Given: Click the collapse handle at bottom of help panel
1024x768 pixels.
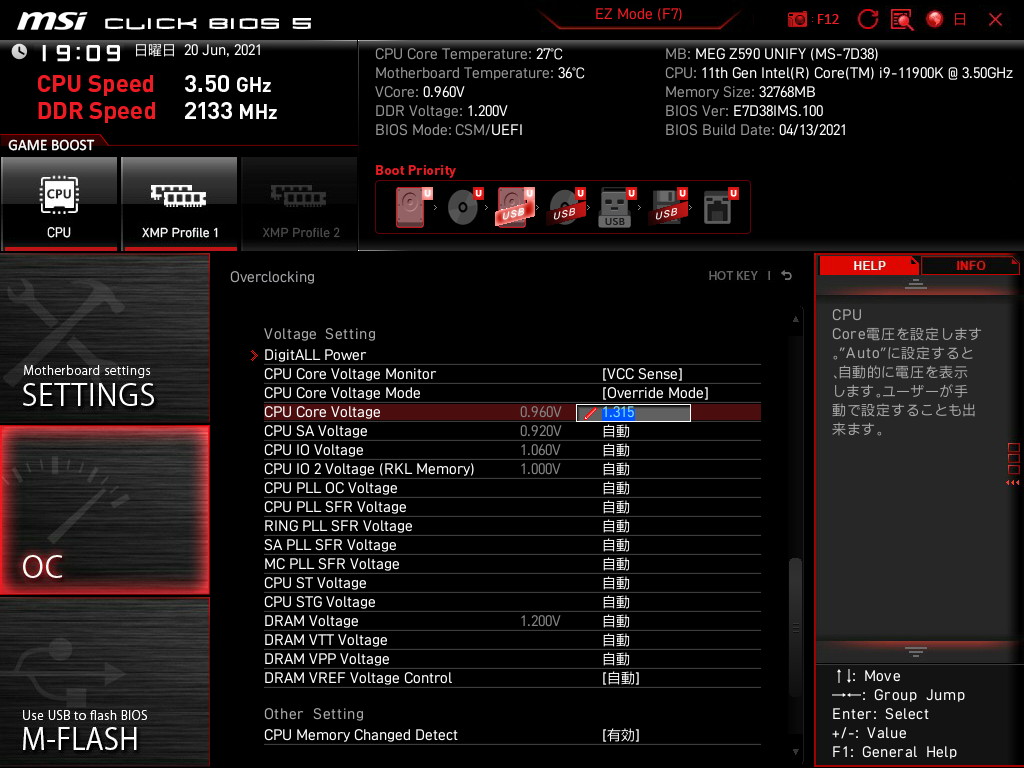Looking at the screenshot, I should pyautogui.click(x=916, y=652).
